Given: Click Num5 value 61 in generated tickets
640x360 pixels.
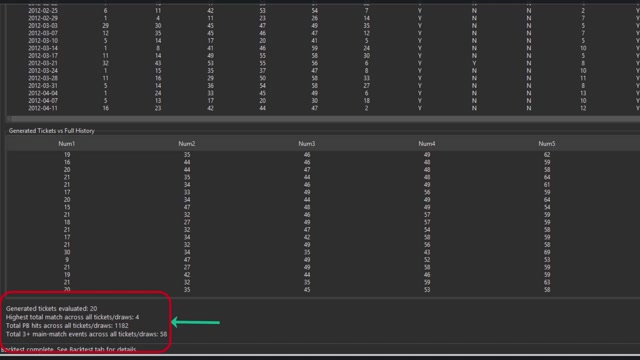Looking at the screenshot, I should [x=547, y=185].
